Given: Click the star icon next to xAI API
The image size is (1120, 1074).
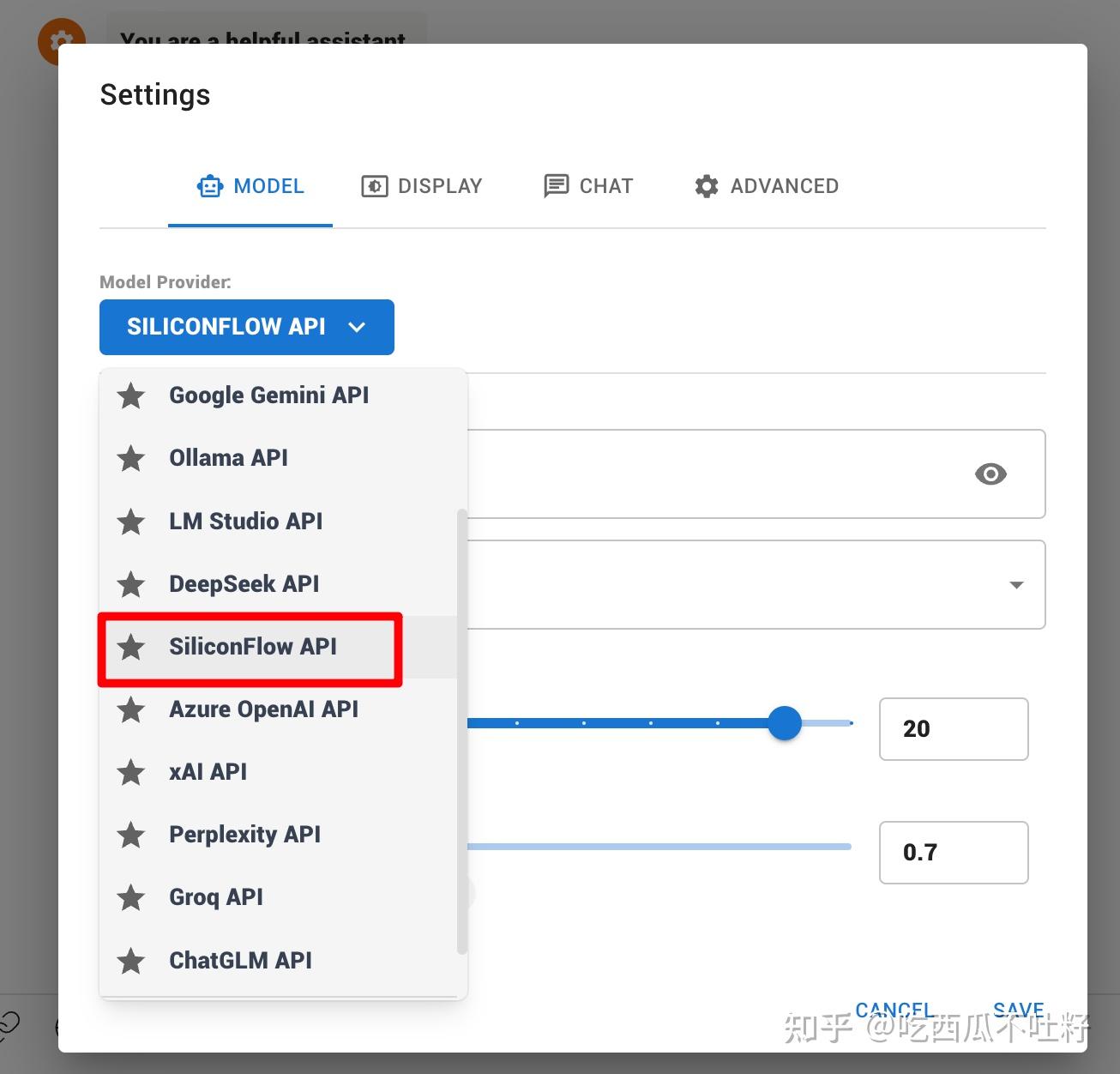Looking at the screenshot, I should pos(131,772).
